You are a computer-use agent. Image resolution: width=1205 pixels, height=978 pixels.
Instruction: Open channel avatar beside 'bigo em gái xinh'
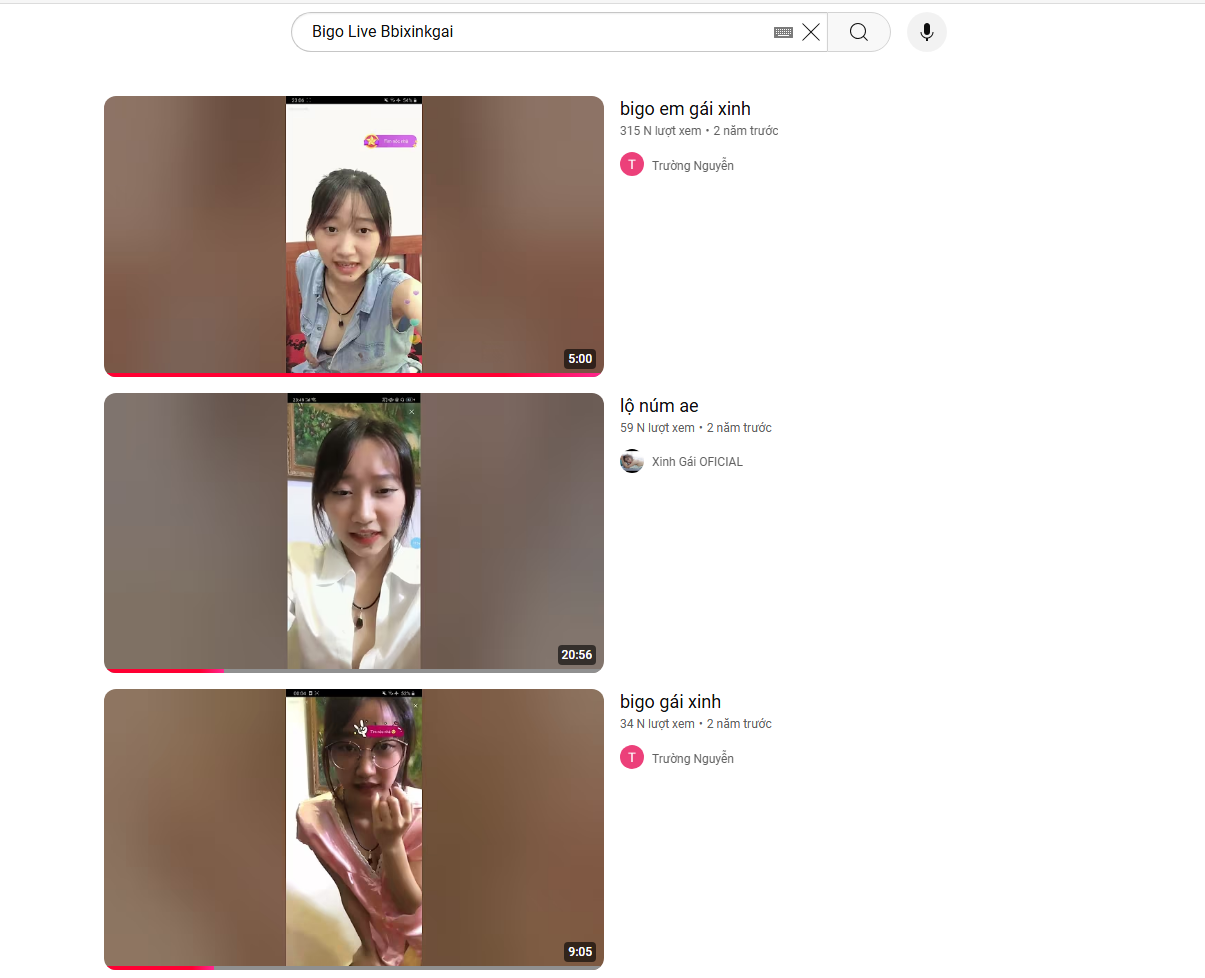tap(631, 165)
